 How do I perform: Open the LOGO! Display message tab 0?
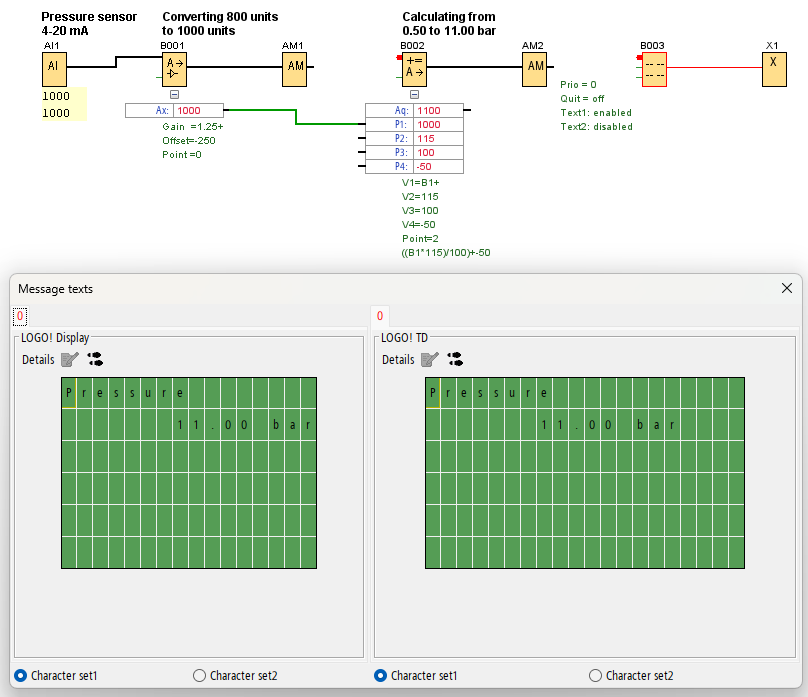(x=20, y=316)
